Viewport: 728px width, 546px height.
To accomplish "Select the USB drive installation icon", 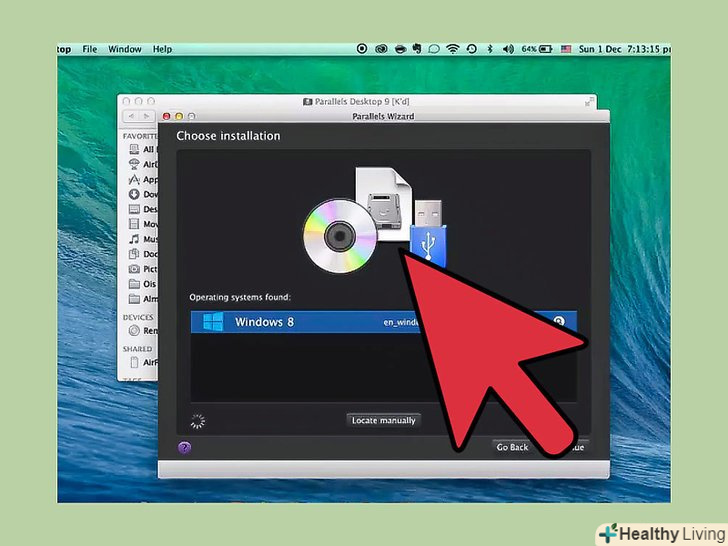I will coord(429,234).
